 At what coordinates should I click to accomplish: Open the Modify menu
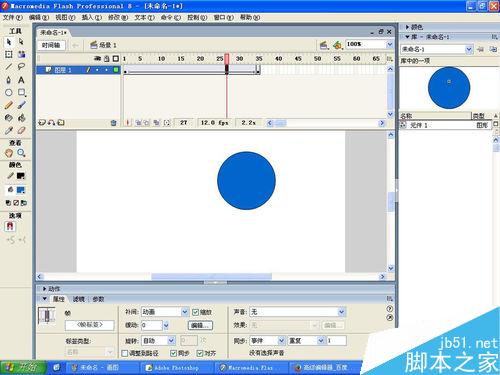click(118, 17)
